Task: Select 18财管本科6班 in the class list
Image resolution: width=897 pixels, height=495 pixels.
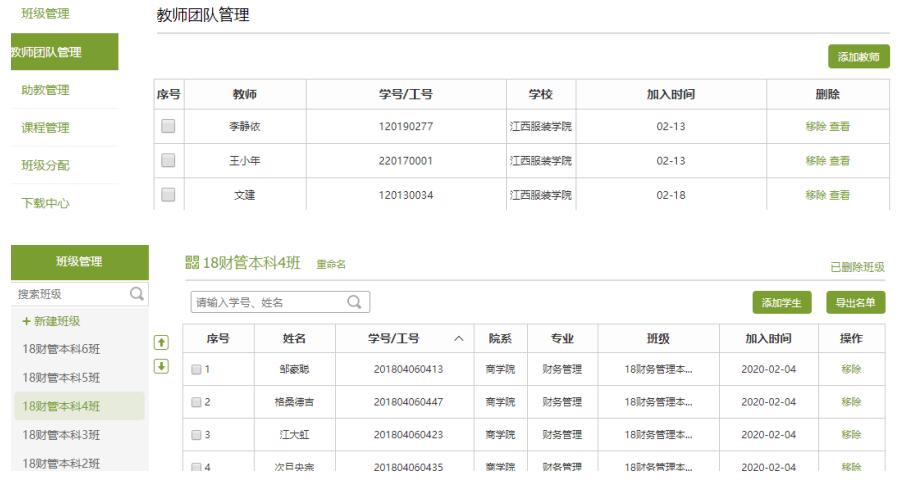Action: (61, 349)
